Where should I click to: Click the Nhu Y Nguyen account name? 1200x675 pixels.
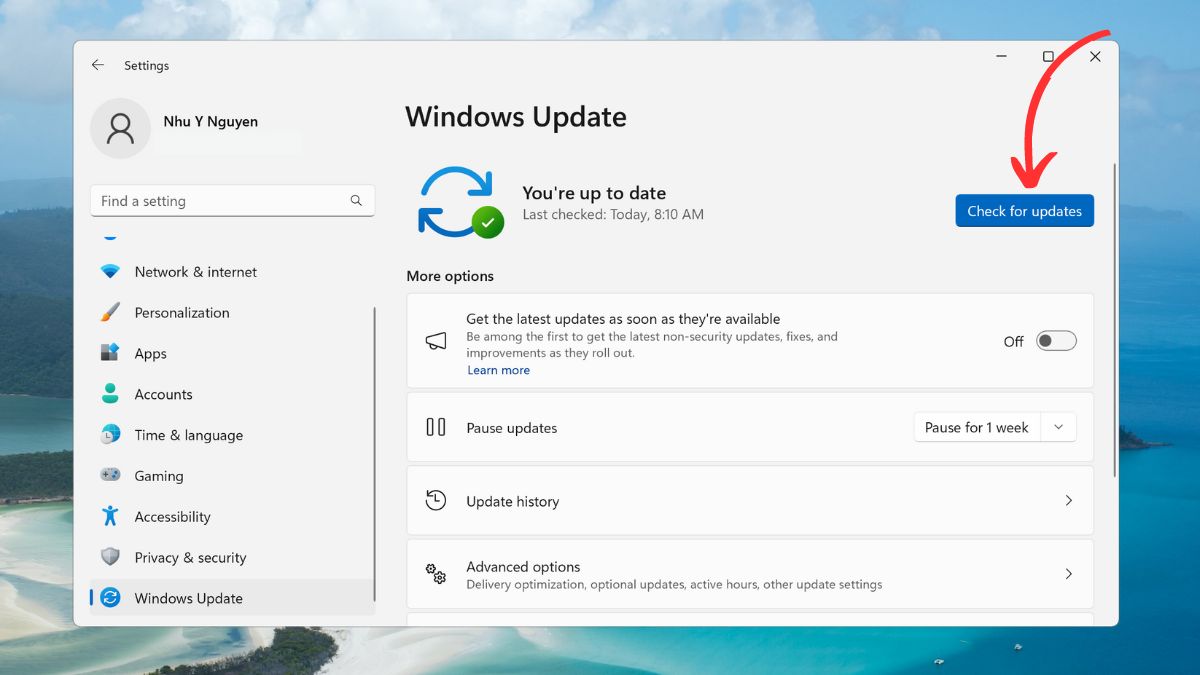[211, 121]
